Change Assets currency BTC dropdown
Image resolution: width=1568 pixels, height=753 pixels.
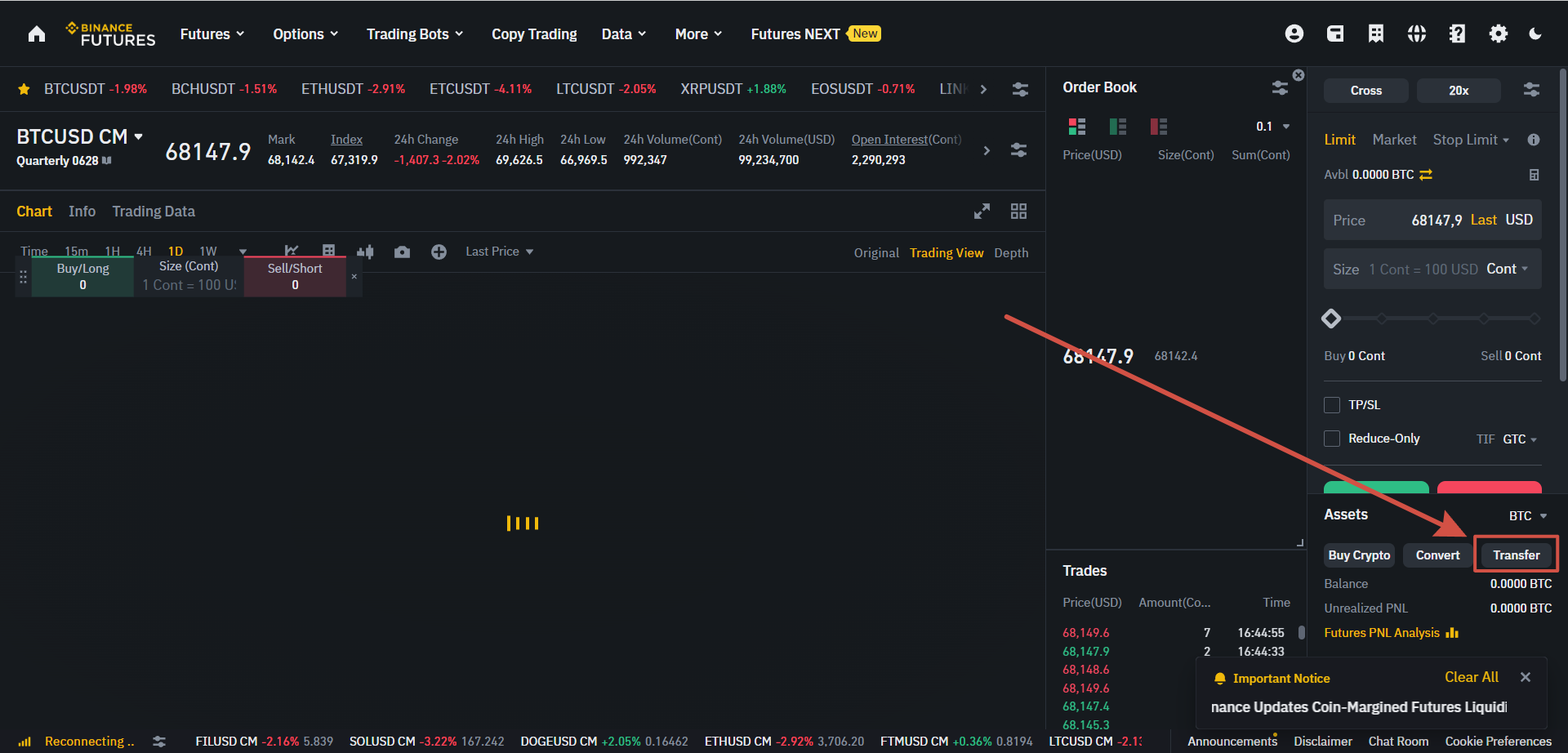click(1528, 516)
